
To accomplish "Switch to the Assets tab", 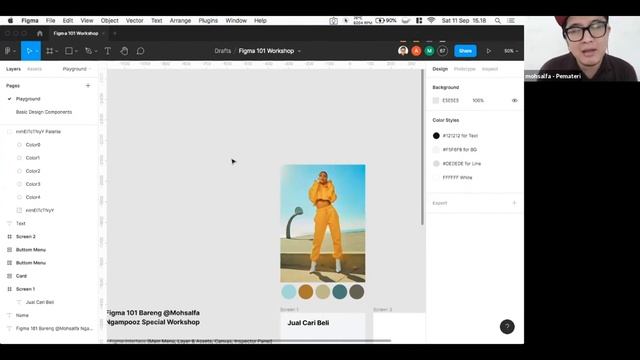I will coord(34,69).
